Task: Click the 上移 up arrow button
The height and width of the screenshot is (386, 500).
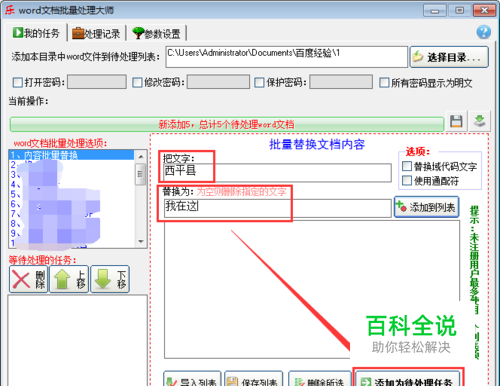Action: tap(69, 279)
